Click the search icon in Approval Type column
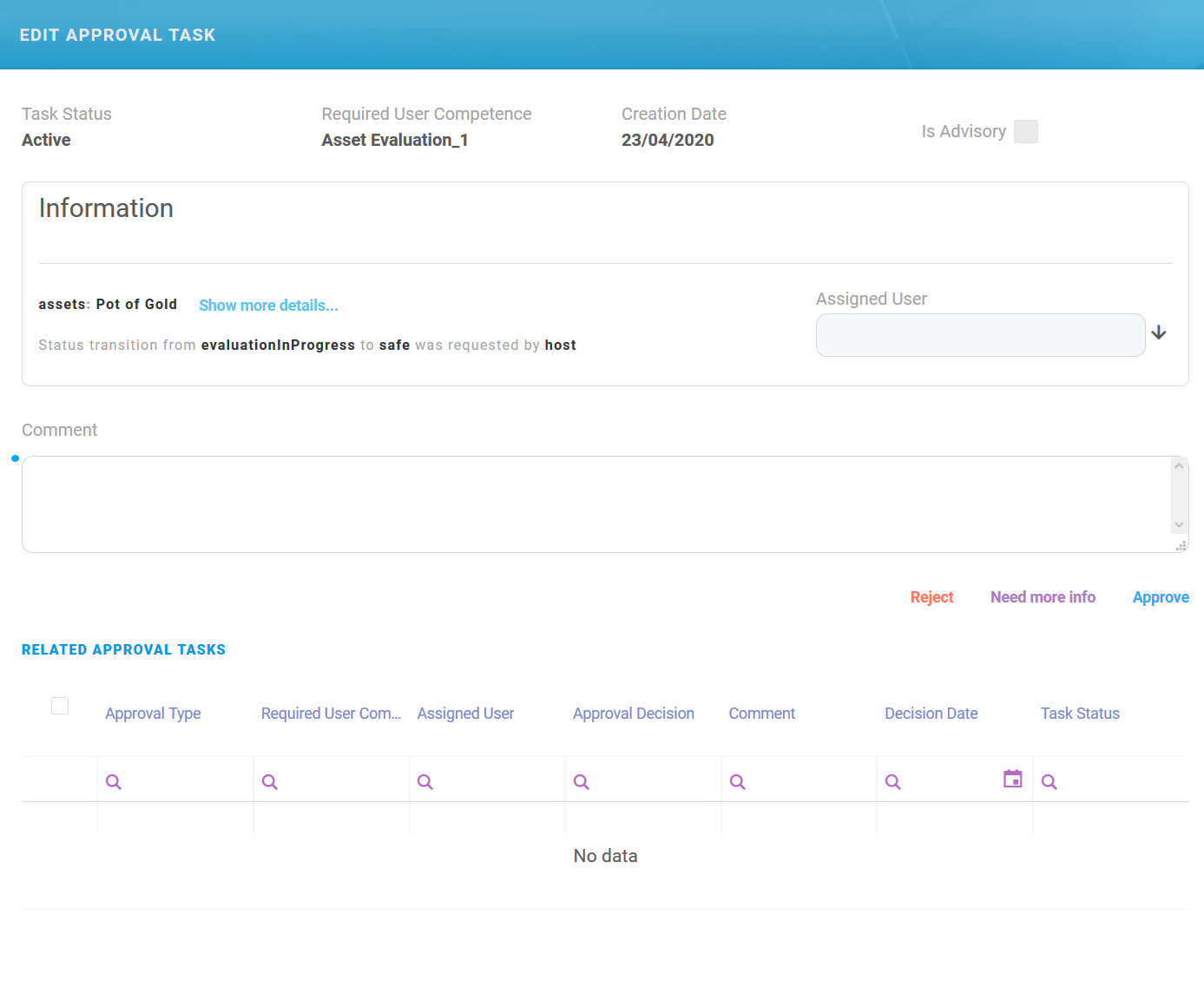Viewport: 1204px width, 994px height. coord(114,780)
